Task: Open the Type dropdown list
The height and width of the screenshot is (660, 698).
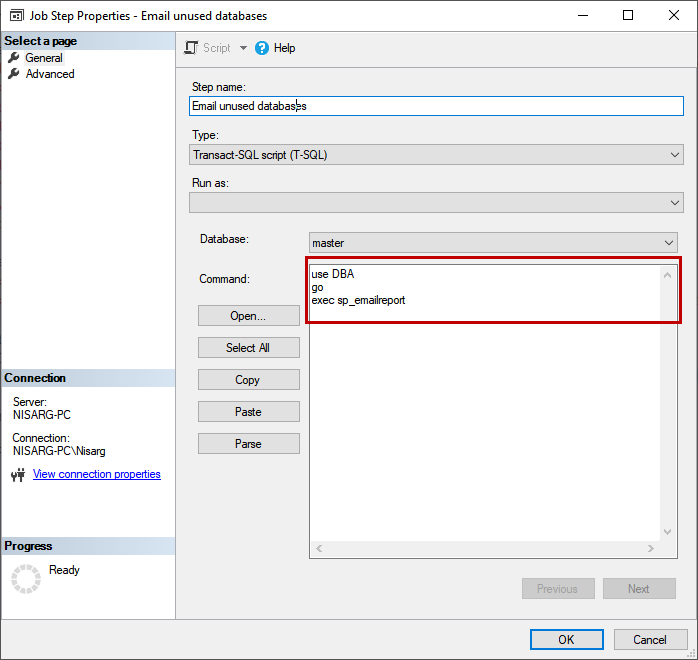Action: pos(436,154)
